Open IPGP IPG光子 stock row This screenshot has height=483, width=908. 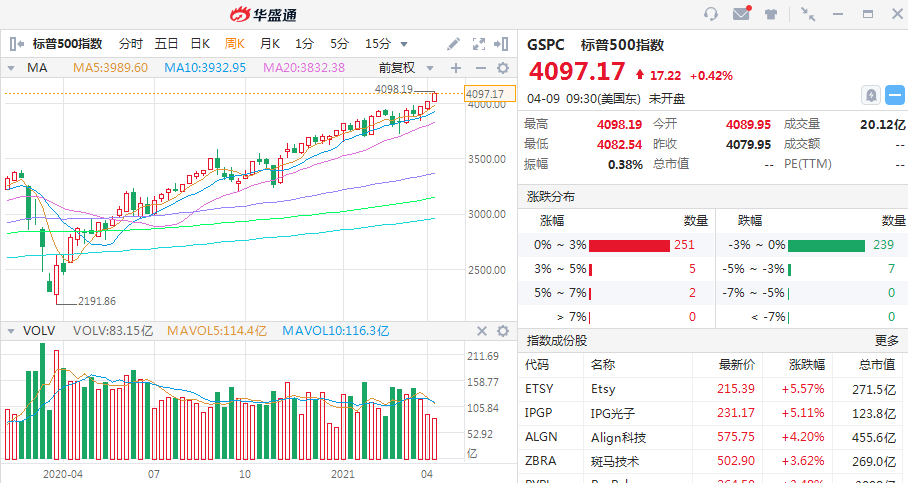(713, 413)
